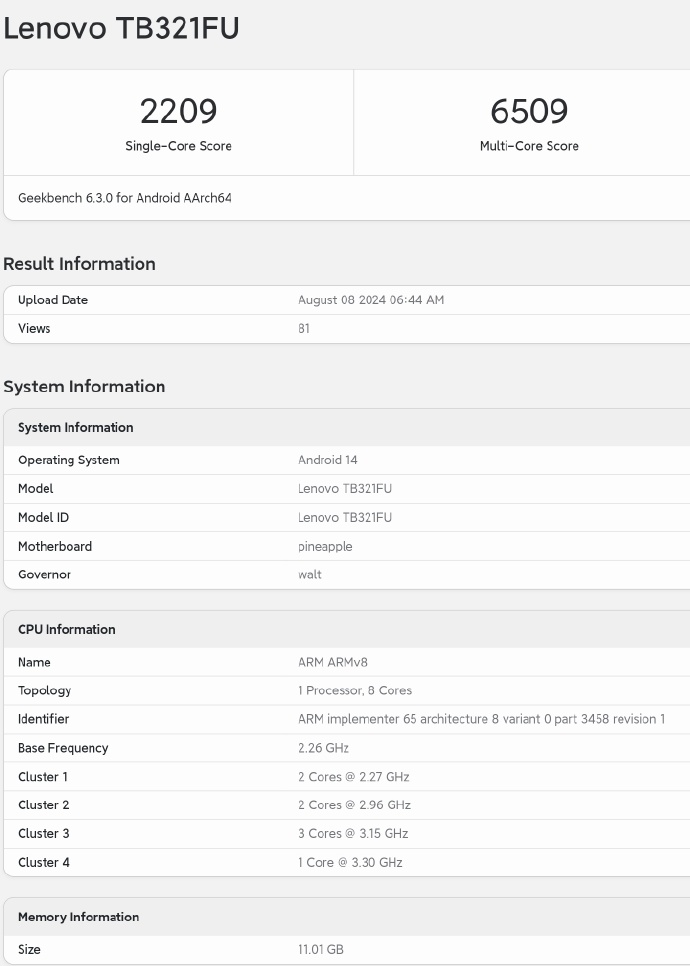Select the pineapple motherboard value
690x966 pixels.
tap(325, 547)
